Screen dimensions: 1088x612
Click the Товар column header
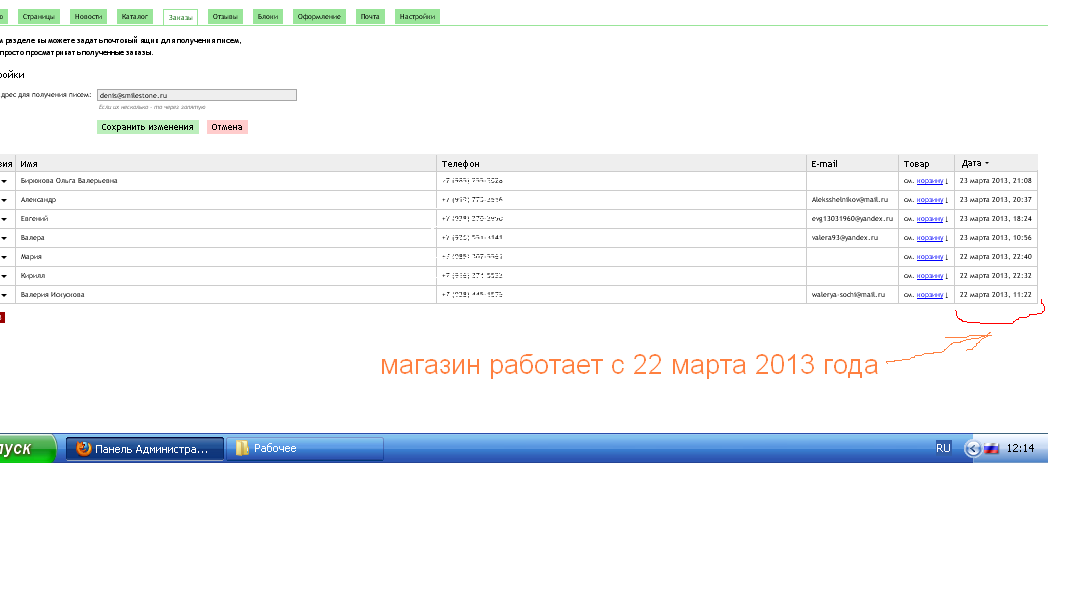pos(916,164)
